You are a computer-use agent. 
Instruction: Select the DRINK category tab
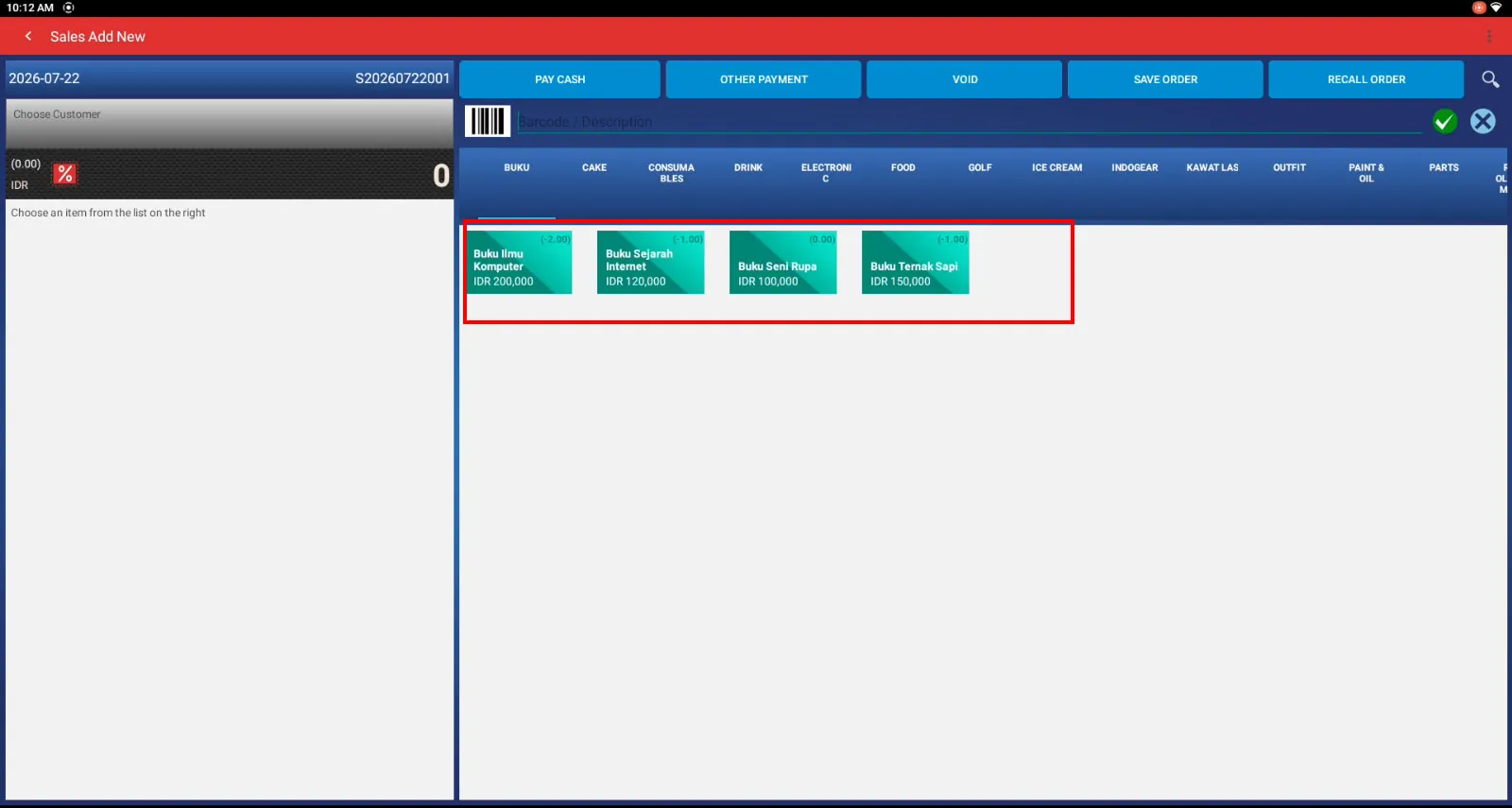pos(748,167)
